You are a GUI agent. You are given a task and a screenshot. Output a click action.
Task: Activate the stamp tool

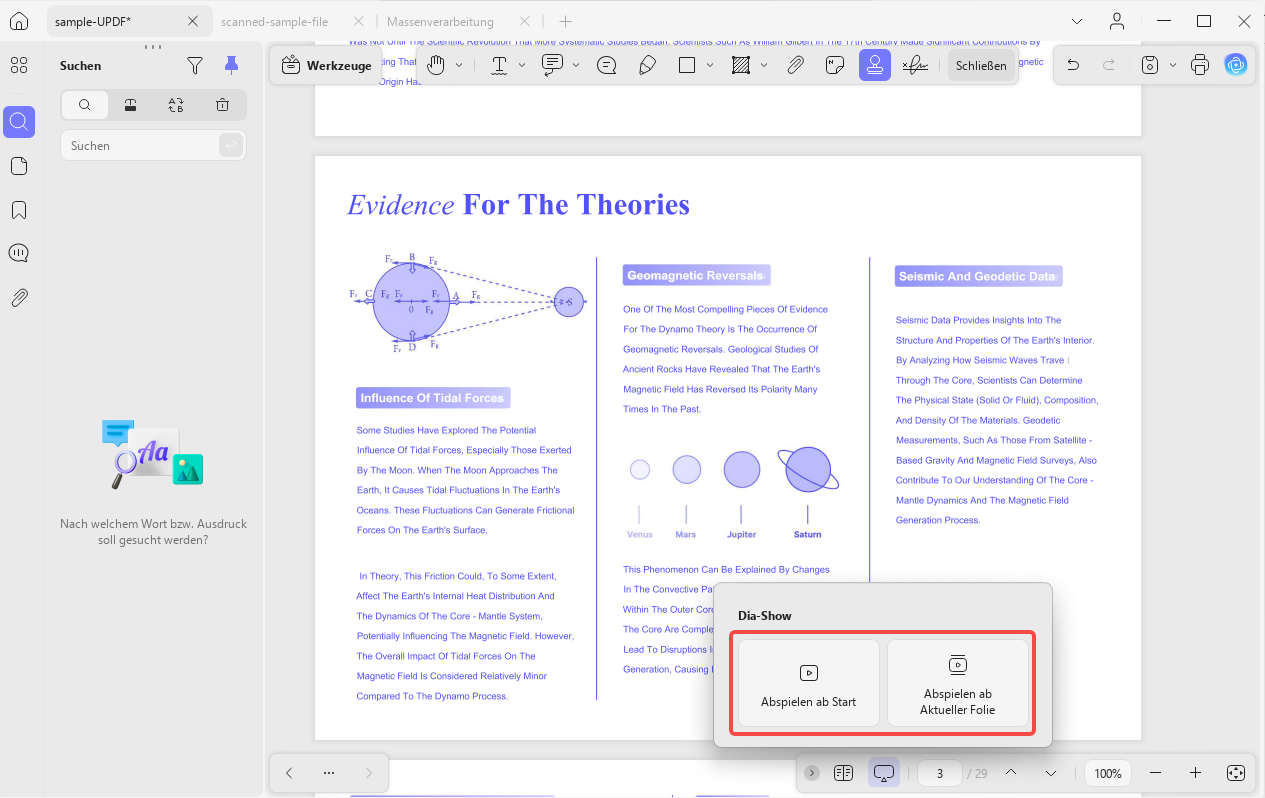pyautogui.click(x=875, y=65)
